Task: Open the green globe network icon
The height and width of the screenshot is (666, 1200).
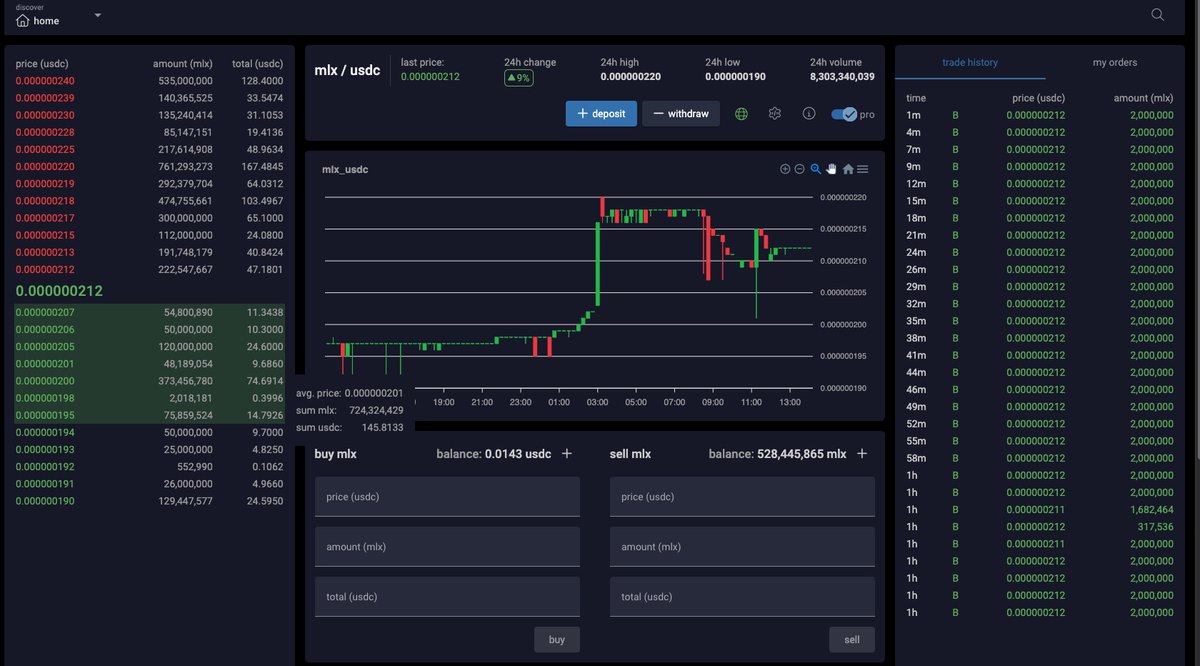Action: pos(741,113)
